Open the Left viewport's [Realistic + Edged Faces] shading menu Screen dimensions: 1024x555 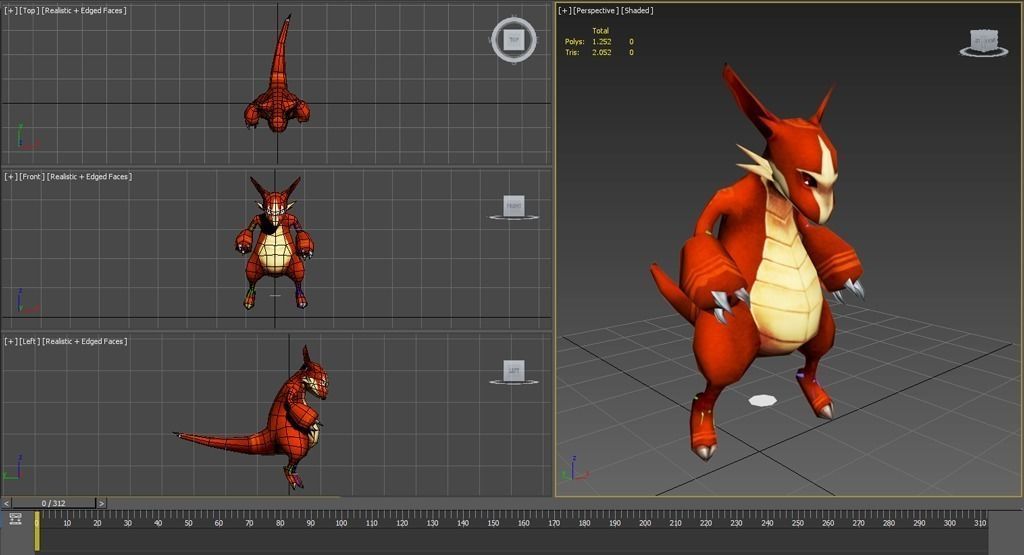[x=85, y=341]
